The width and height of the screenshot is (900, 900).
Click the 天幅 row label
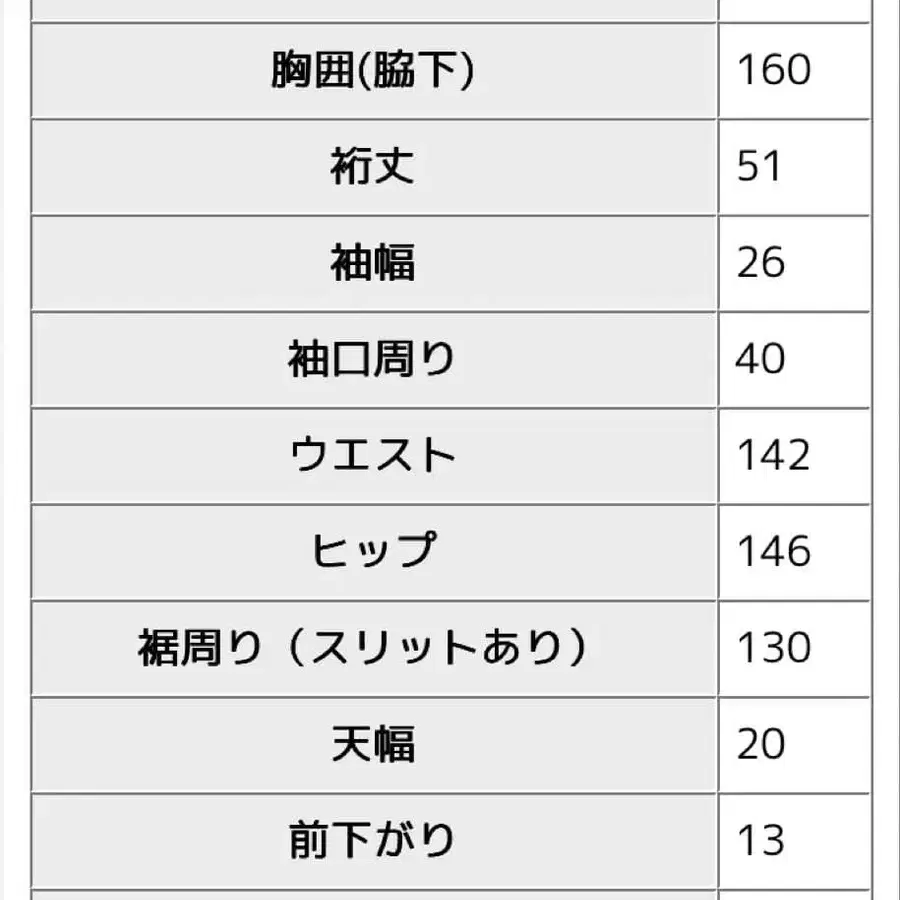click(372, 744)
